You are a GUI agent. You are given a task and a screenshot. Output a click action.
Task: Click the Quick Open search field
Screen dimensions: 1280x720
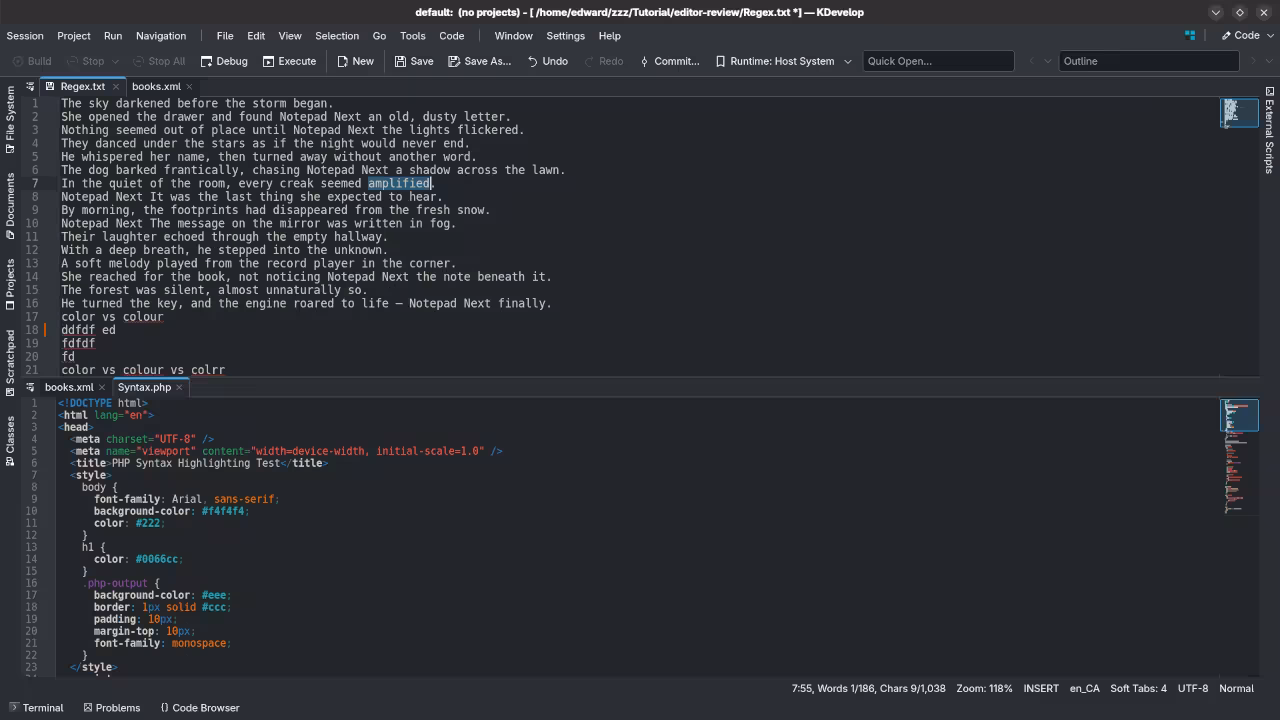tap(937, 61)
